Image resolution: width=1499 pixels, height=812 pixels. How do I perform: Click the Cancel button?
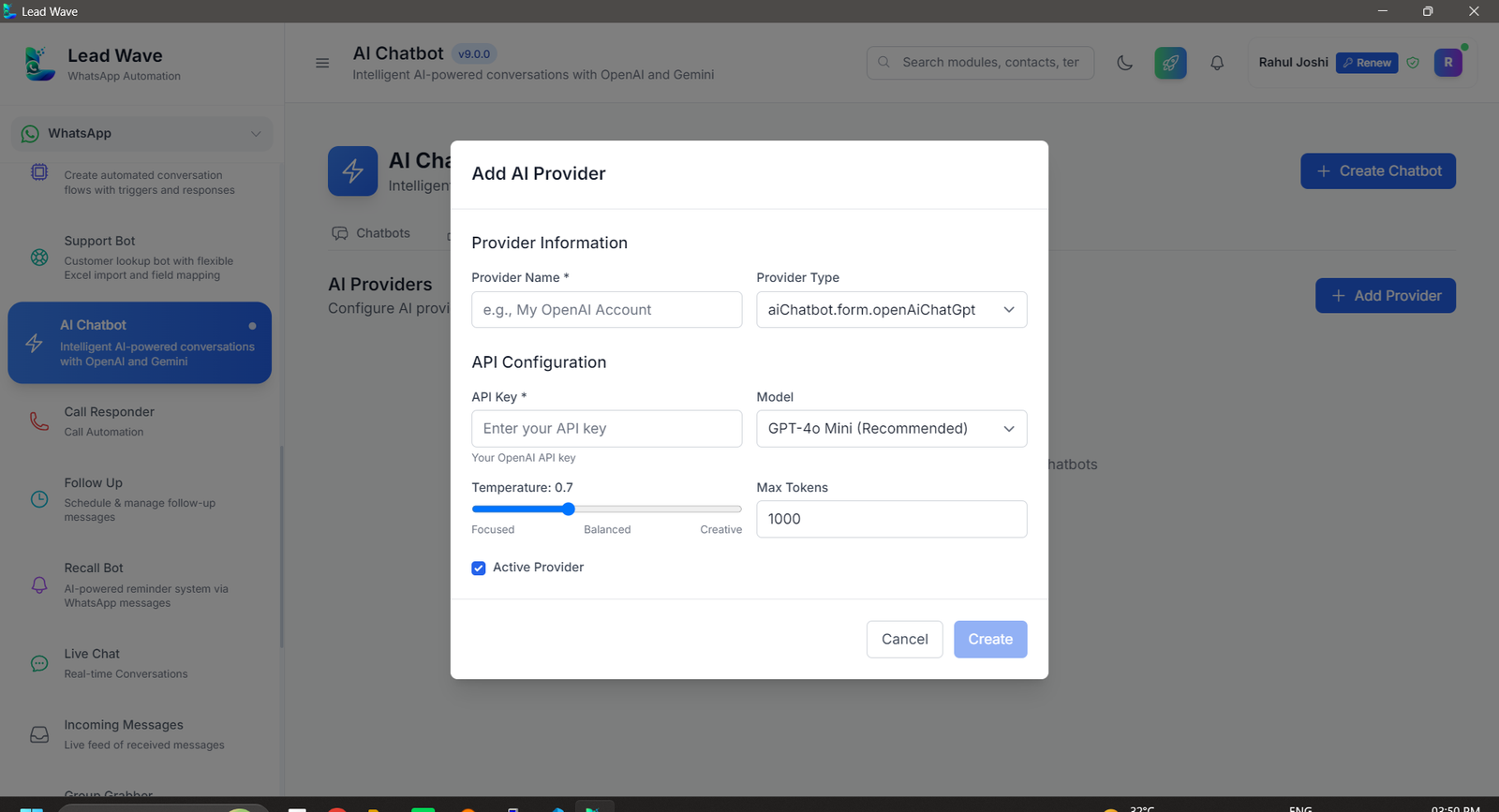[905, 640]
